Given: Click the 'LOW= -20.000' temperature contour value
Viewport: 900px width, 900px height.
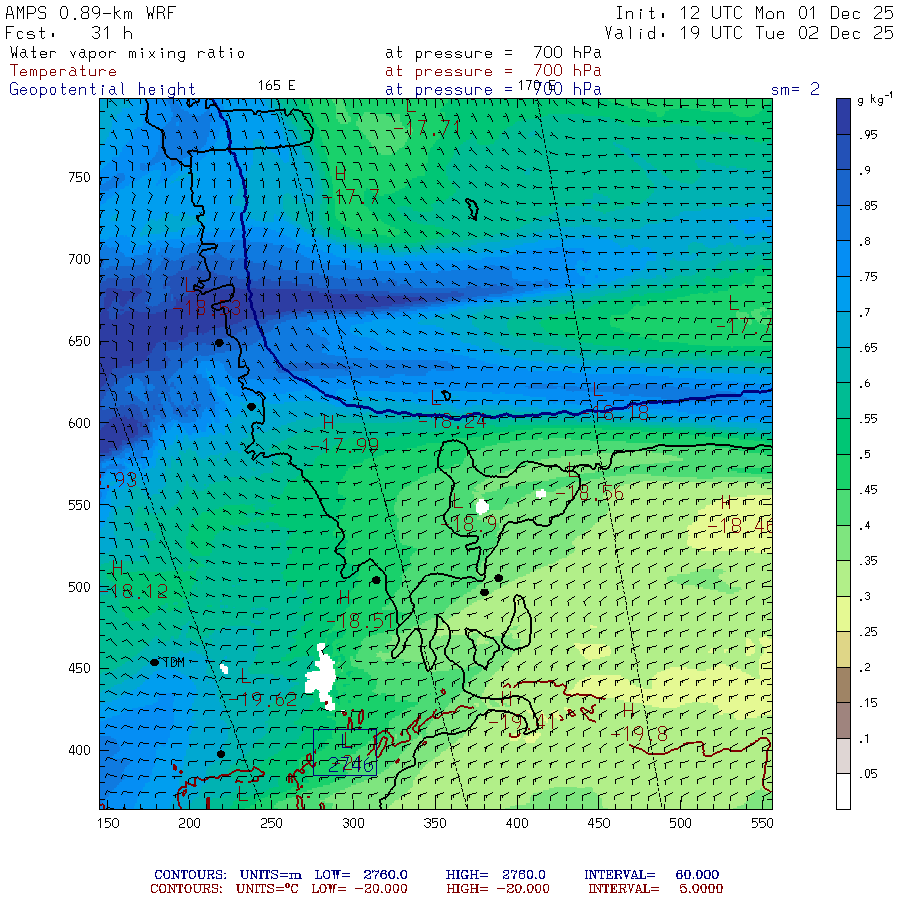Looking at the screenshot, I should click(359, 889).
